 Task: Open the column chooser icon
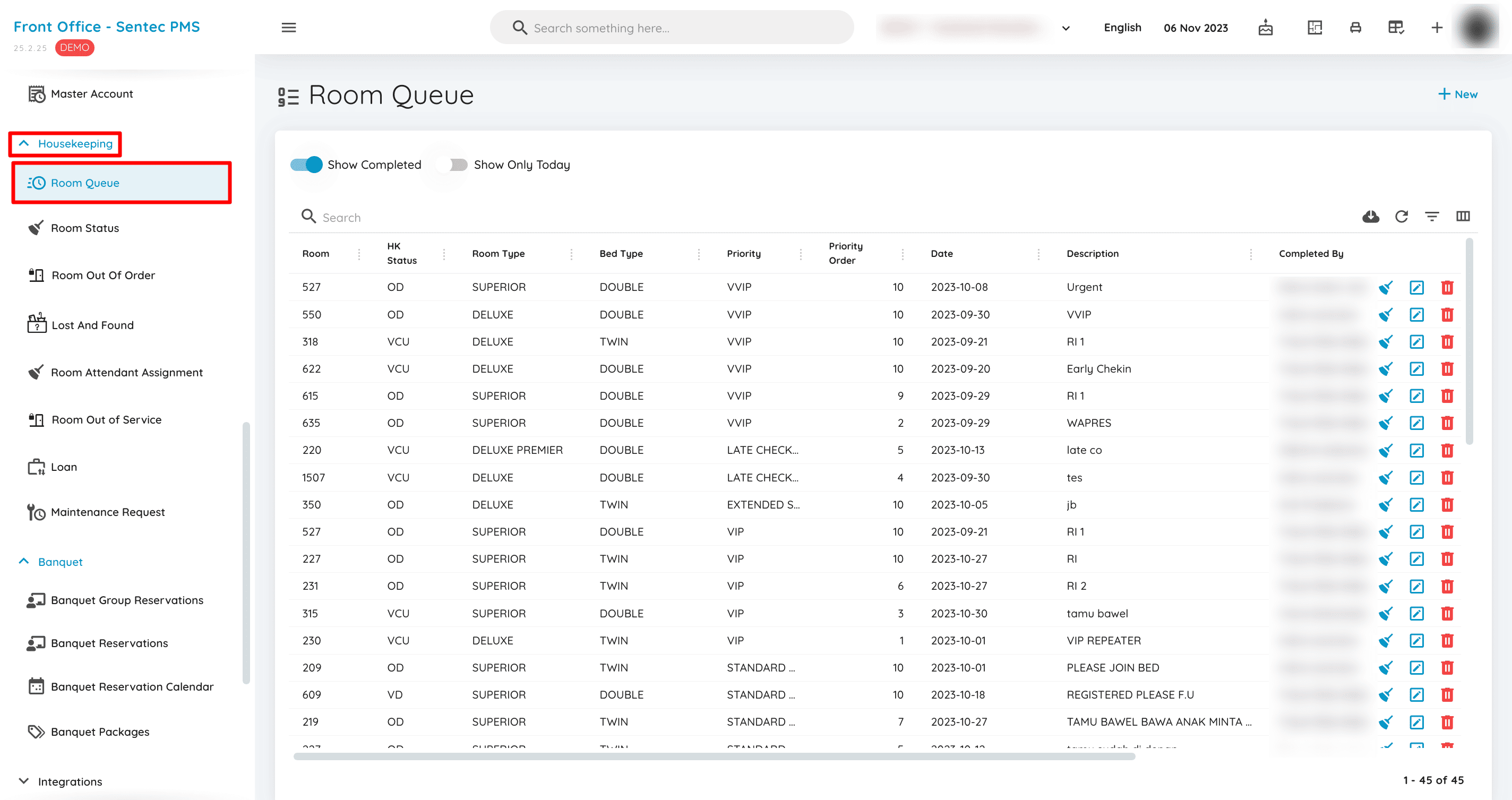click(x=1463, y=217)
